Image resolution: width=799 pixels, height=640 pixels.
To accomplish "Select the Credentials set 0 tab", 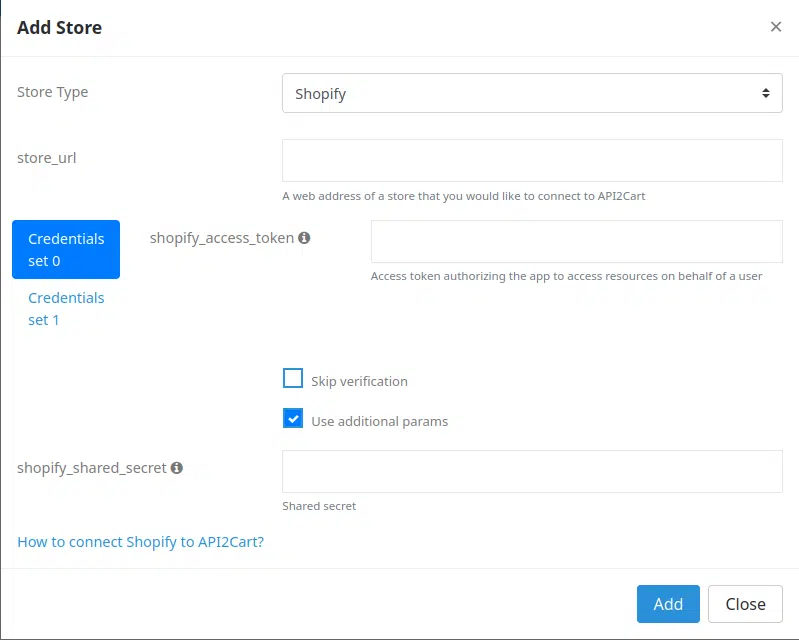I will pos(66,250).
